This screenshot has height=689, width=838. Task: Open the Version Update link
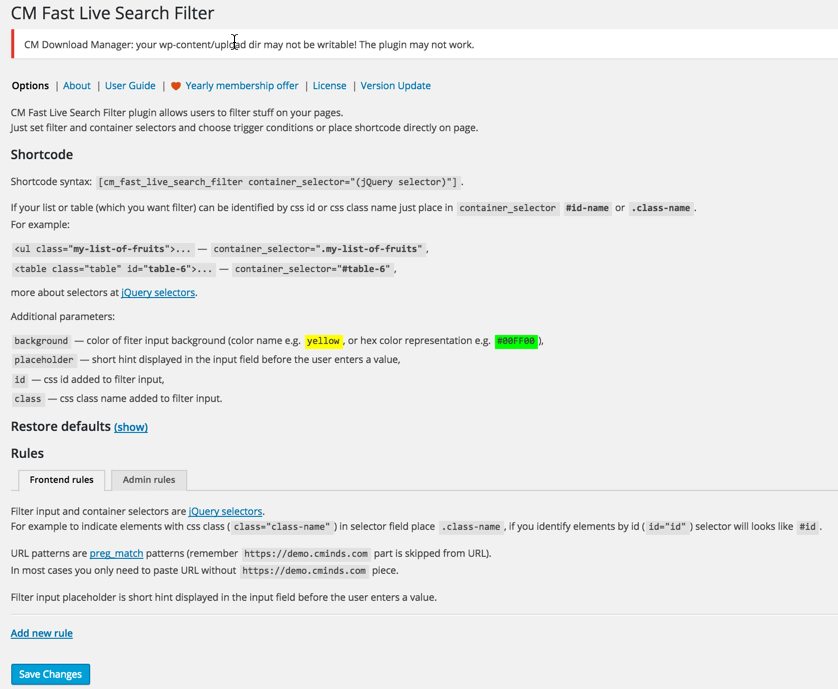coord(395,86)
